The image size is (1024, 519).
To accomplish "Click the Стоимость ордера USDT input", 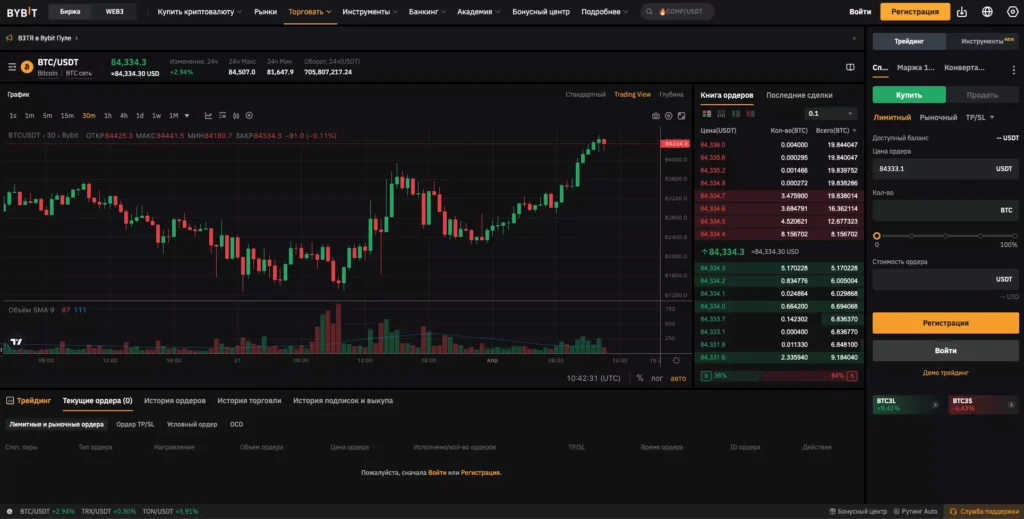I will tap(945, 279).
